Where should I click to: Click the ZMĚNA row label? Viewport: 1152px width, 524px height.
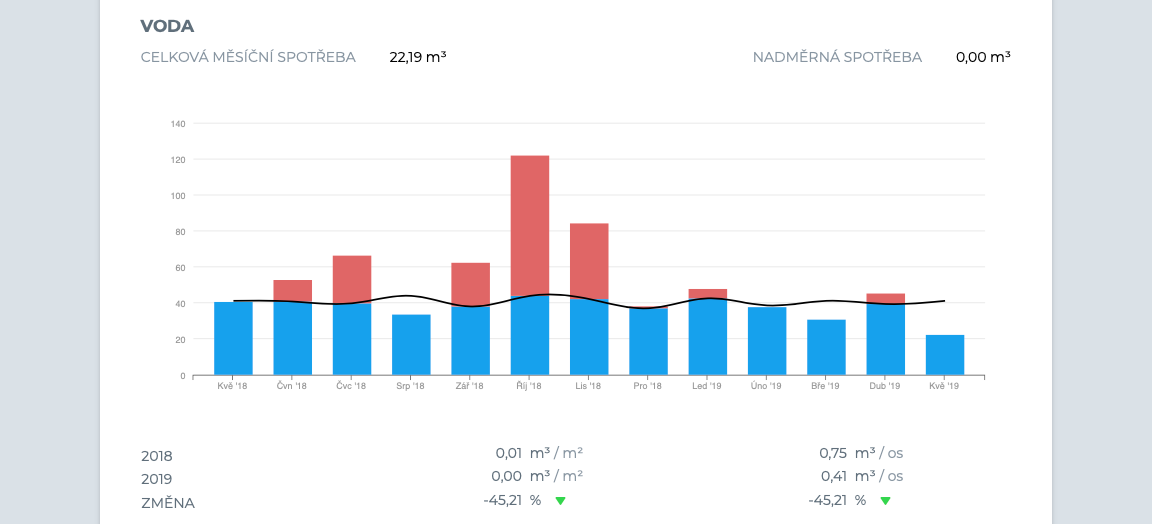(x=168, y=503)
